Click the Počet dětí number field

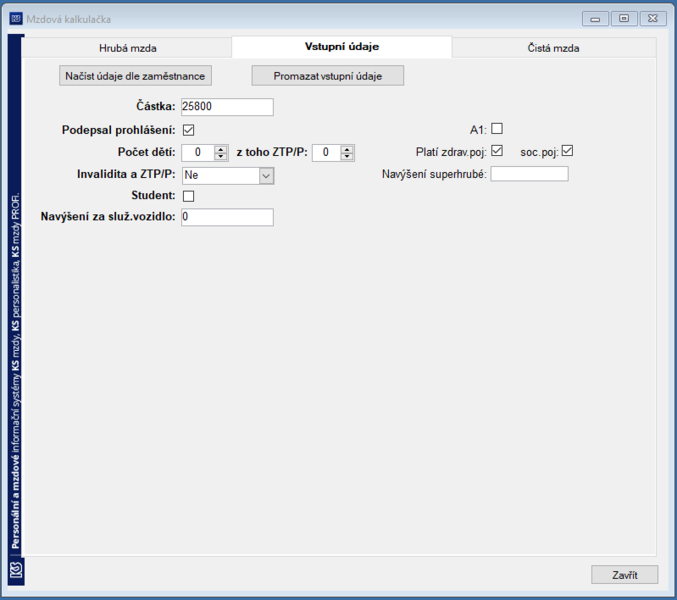(198, 152)
